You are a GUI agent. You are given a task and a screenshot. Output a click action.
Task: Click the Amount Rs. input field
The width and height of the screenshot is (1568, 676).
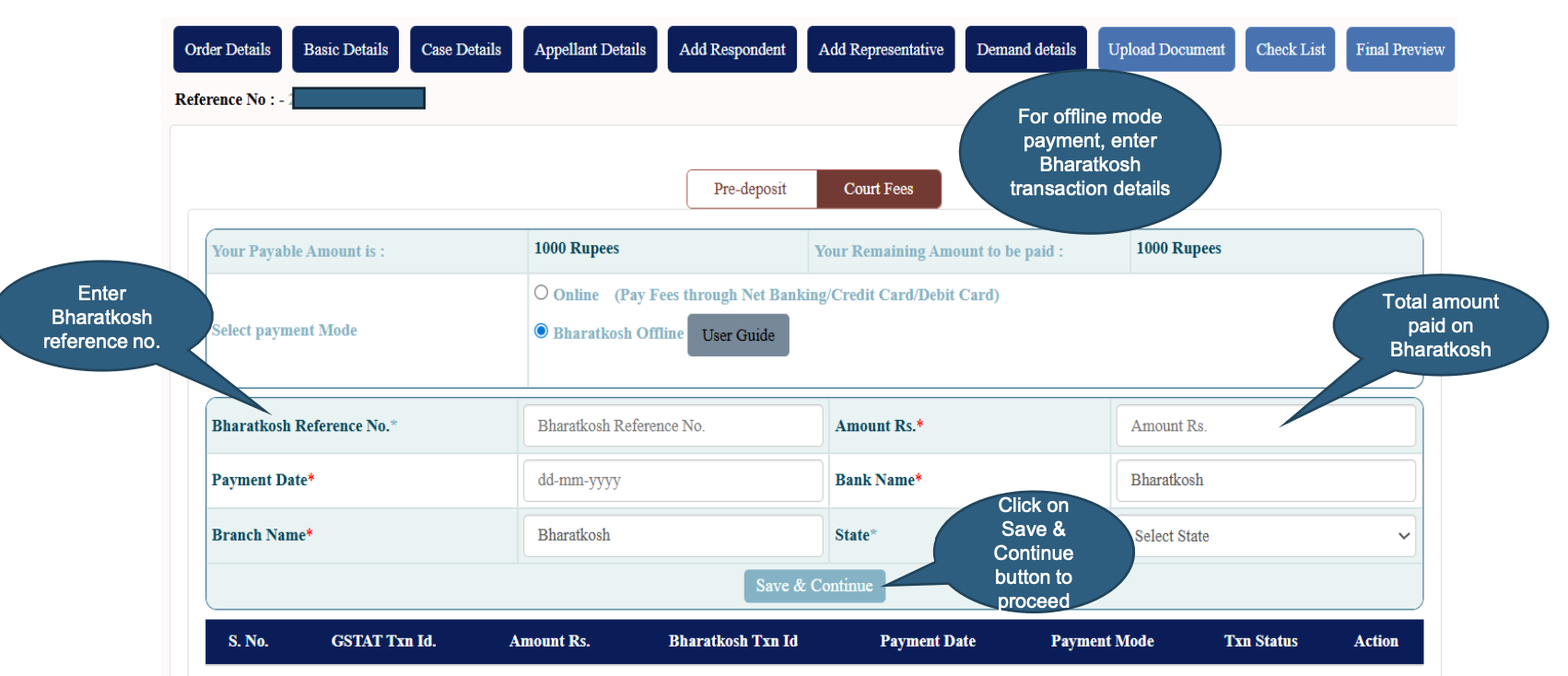1266,425
